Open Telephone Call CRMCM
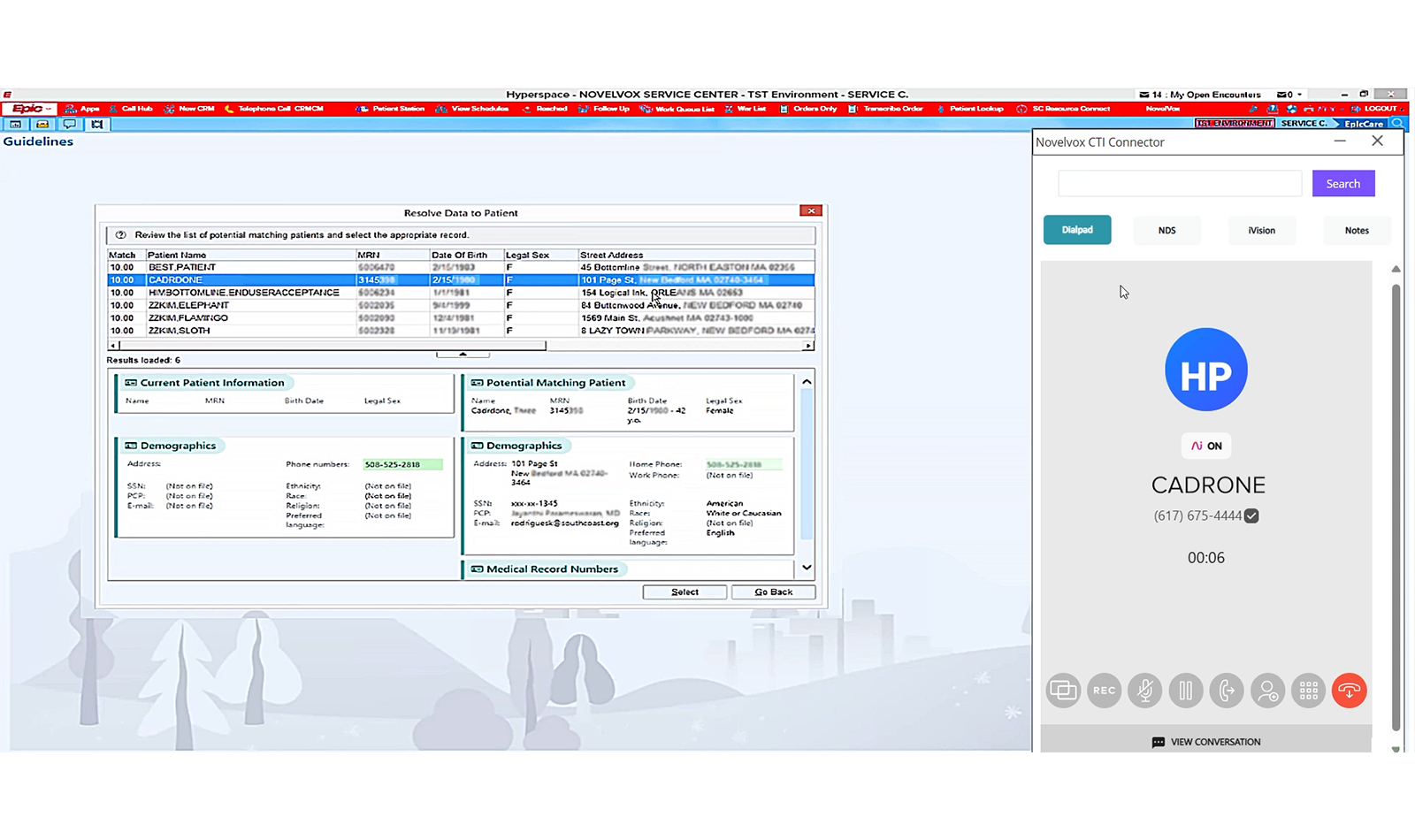Image resolution: width=1415 pixels, height=840 pixels. 274,109
